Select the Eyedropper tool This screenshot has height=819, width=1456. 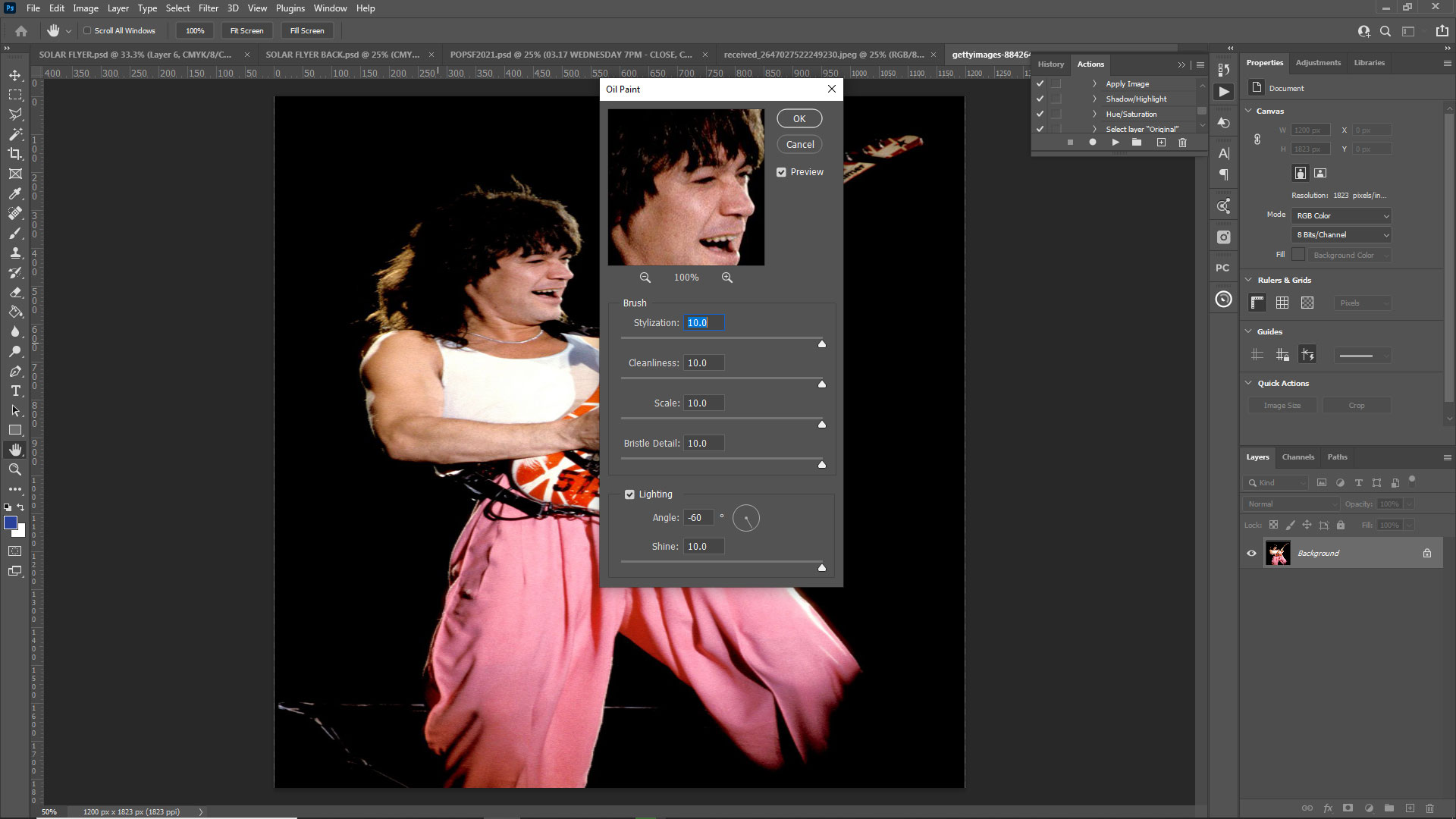click(x=15, y=193)
